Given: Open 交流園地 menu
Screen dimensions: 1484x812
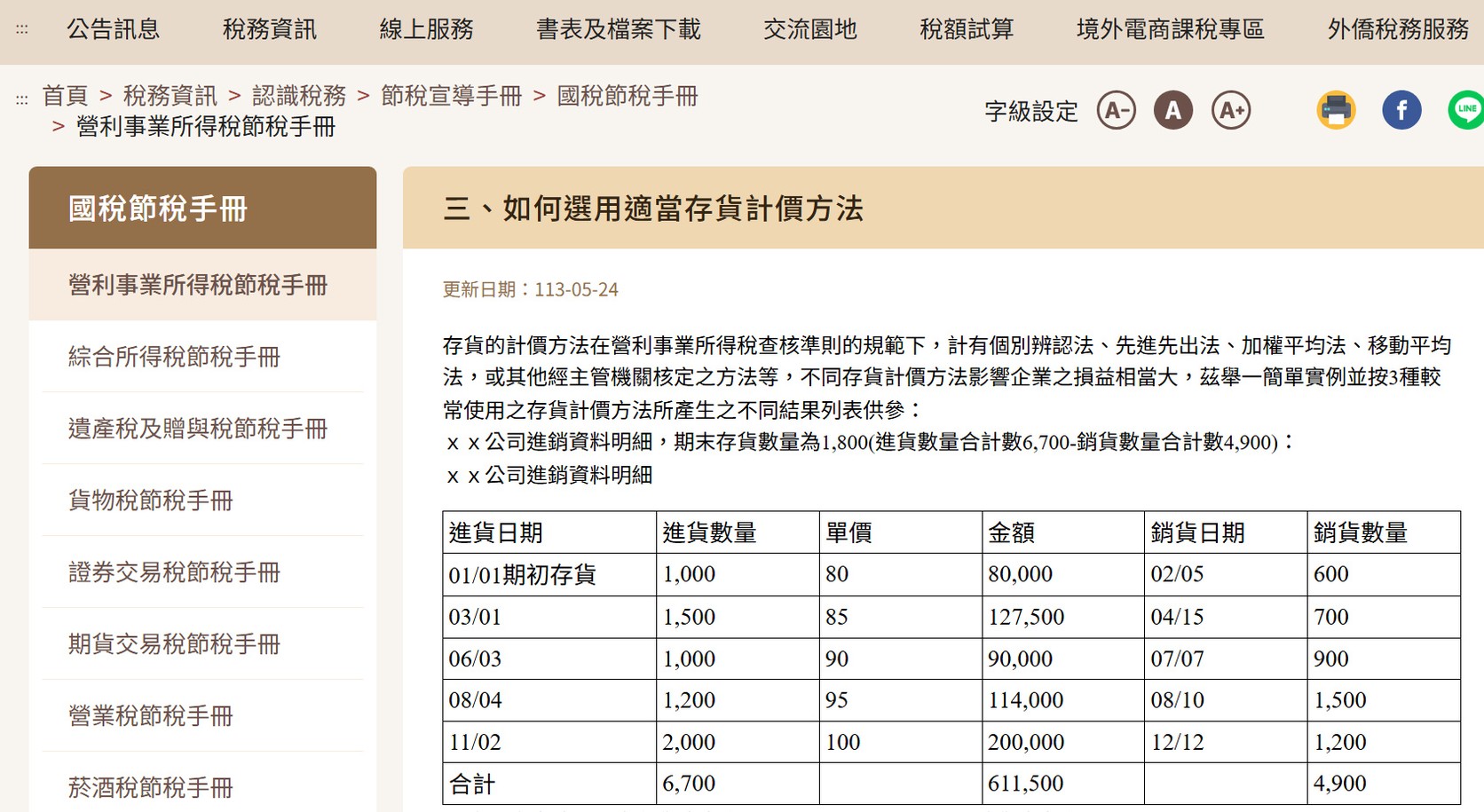Looking at the screenshot, I should (x=810, y=29).
